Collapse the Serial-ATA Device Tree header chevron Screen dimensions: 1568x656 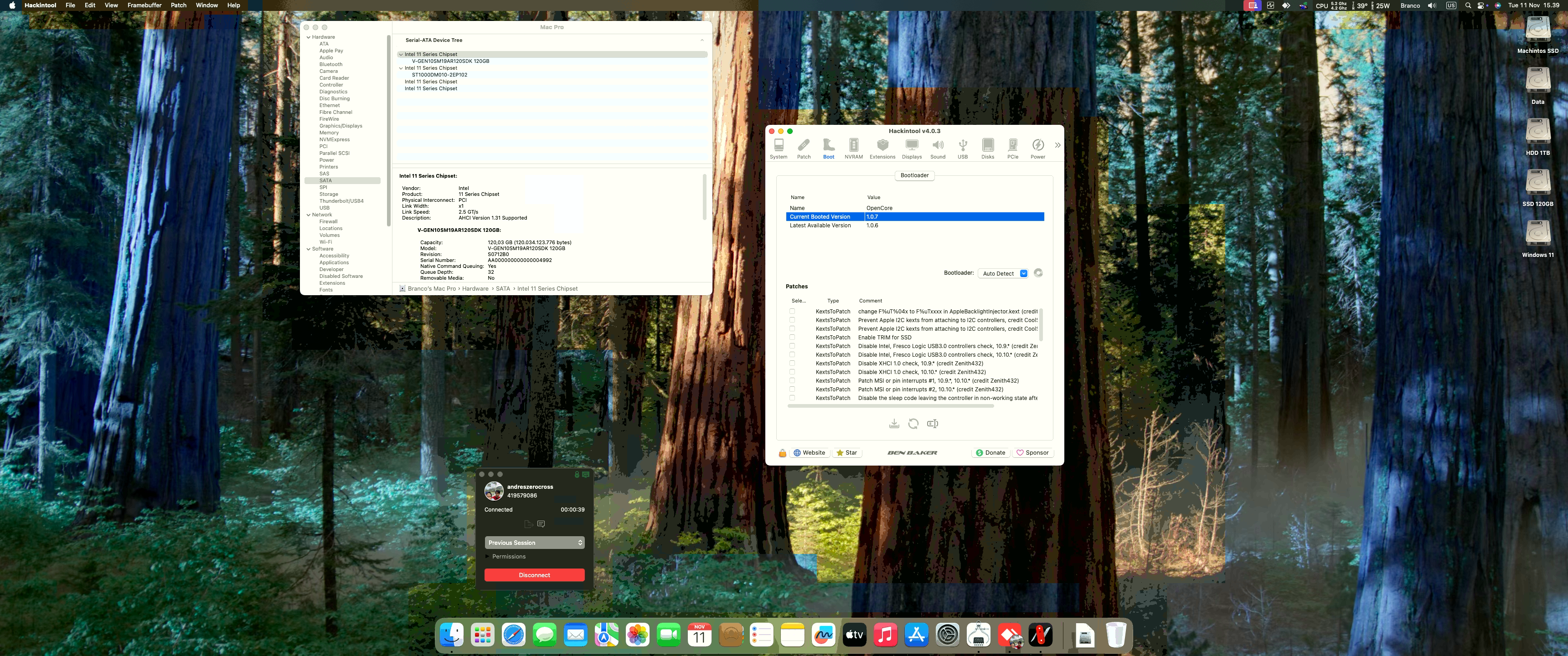tap(702, 40)
